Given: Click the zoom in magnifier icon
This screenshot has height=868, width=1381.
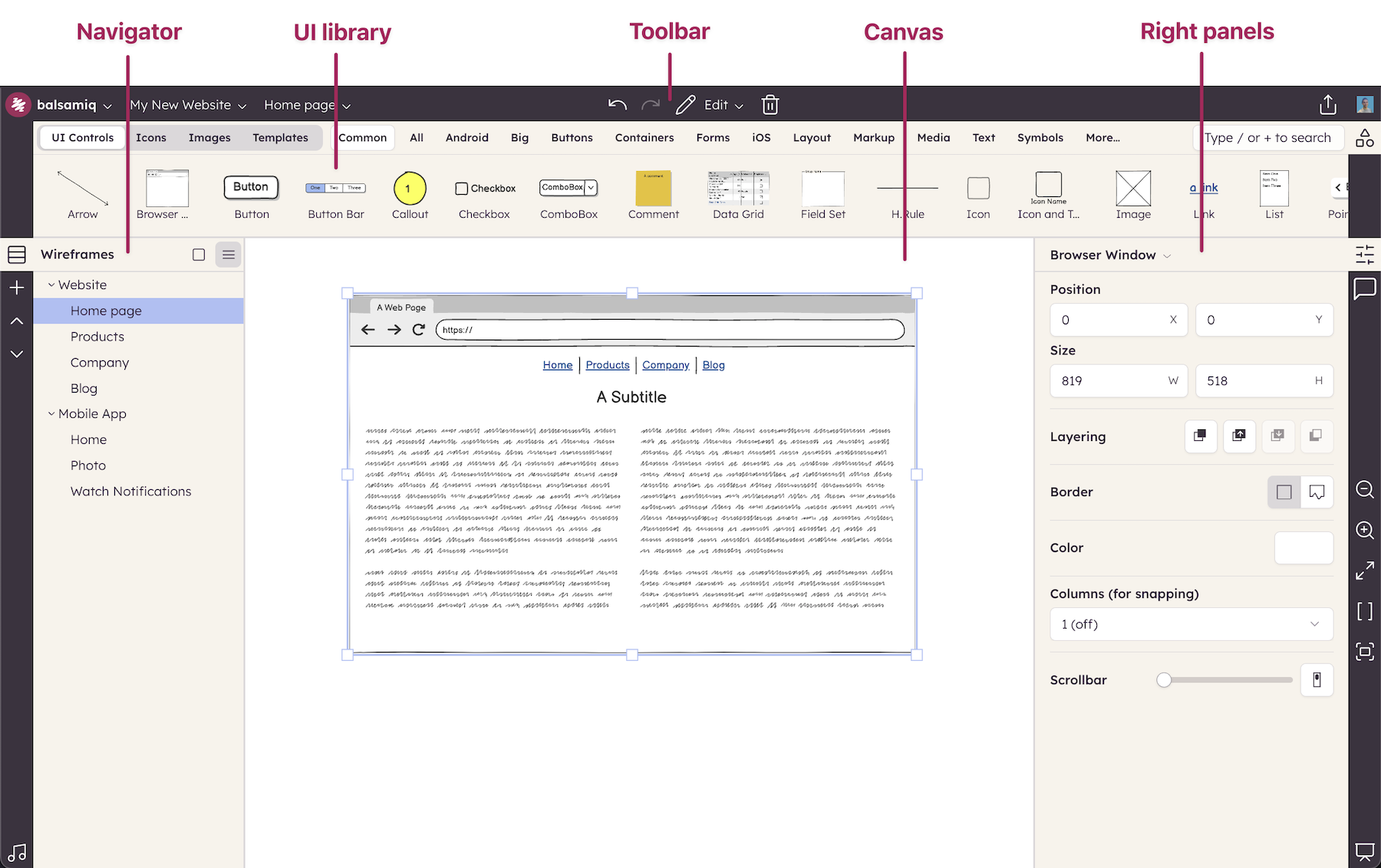Looking at the screenshot, I should 1365,531.
